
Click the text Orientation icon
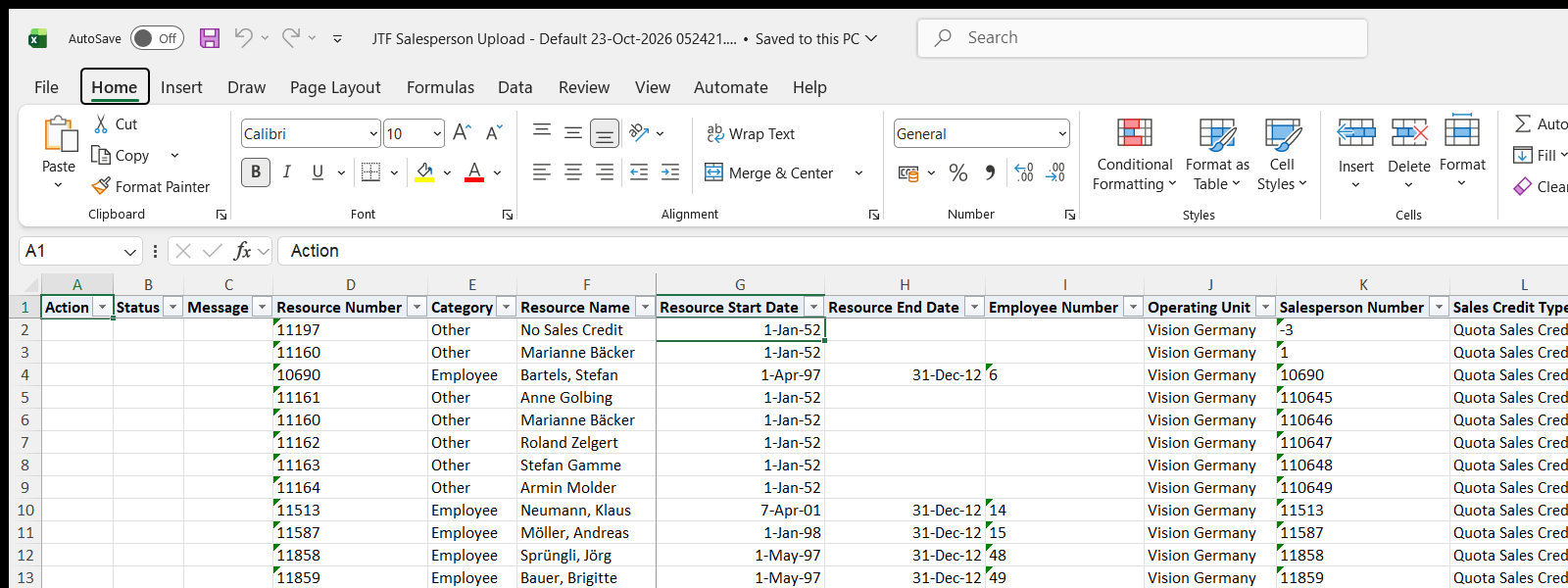639,132
